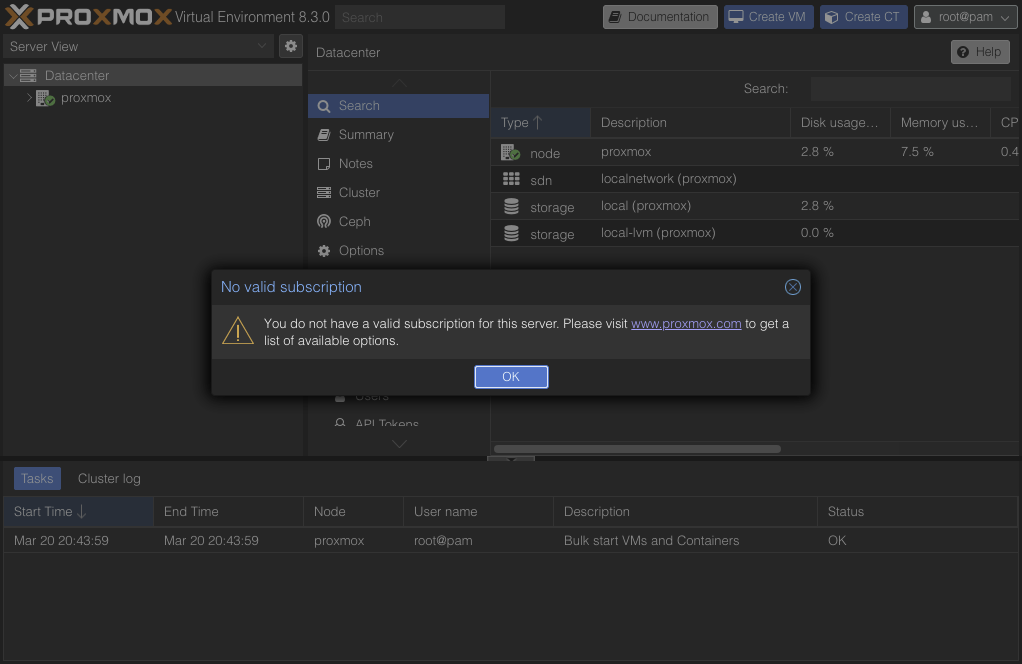Click the sdn grid icon in table
Image resolution: width=1022 pixels, height=664 pixels.
pyautogui.click(x=511, y=179)
